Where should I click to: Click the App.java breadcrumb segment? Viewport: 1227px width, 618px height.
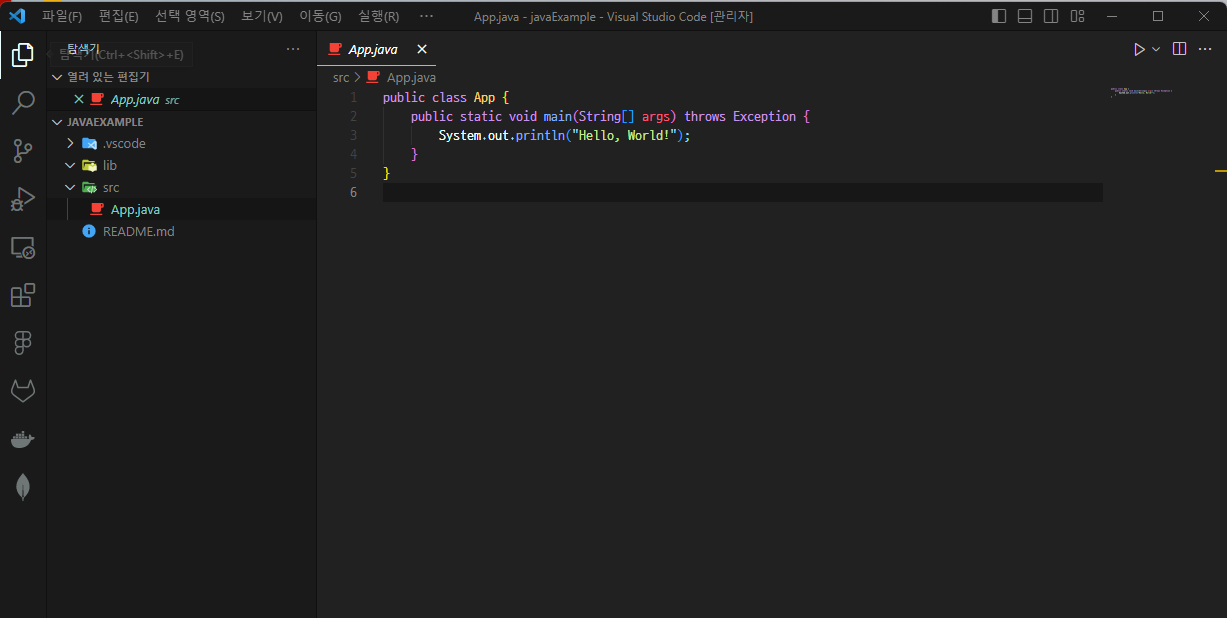tap(411, 77)
